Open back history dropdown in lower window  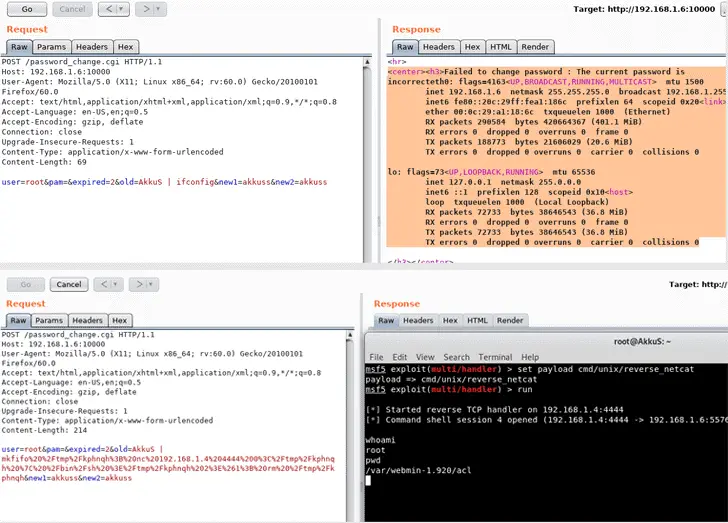pyautogui.click(x=116, y=284)
